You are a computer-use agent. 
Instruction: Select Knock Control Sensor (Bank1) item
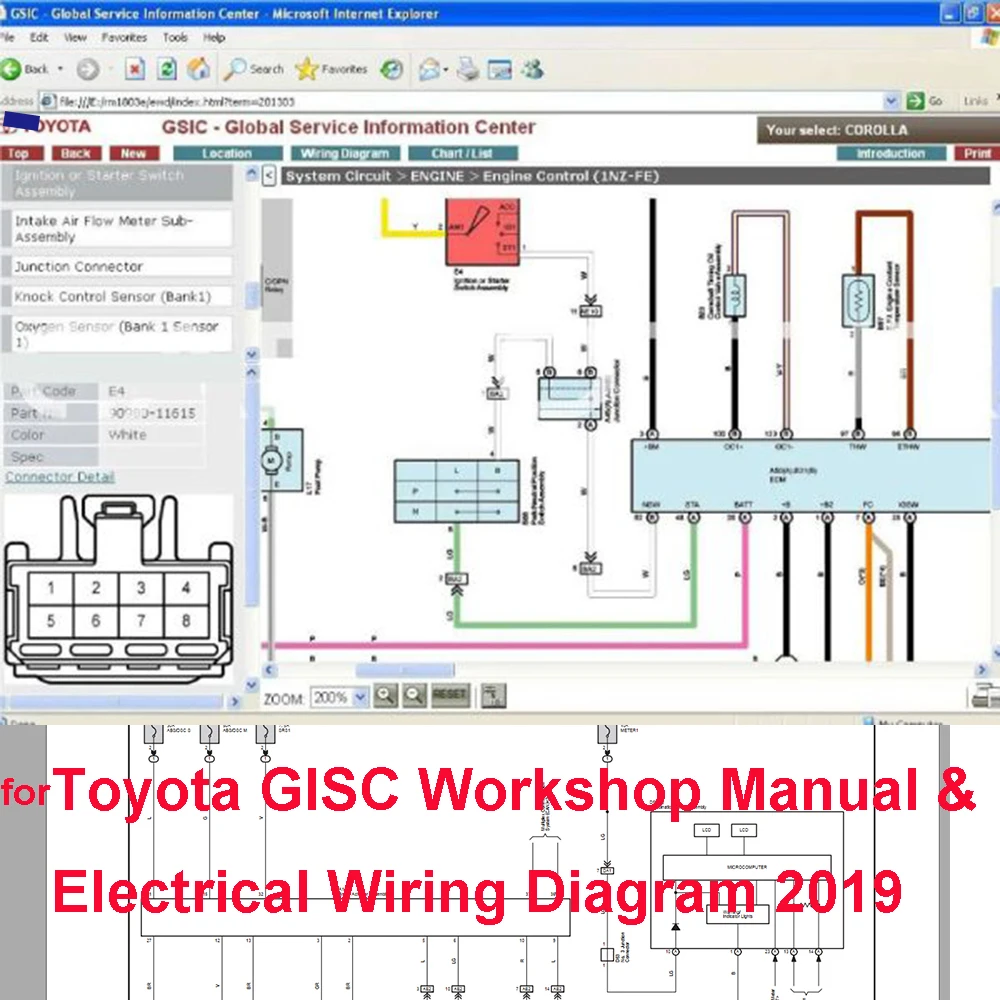click(x=118, y=297)
